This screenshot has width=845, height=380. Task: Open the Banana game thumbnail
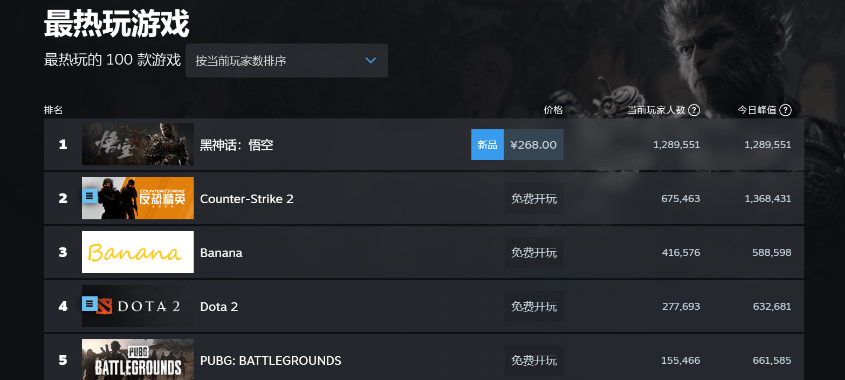click(138, 252)
